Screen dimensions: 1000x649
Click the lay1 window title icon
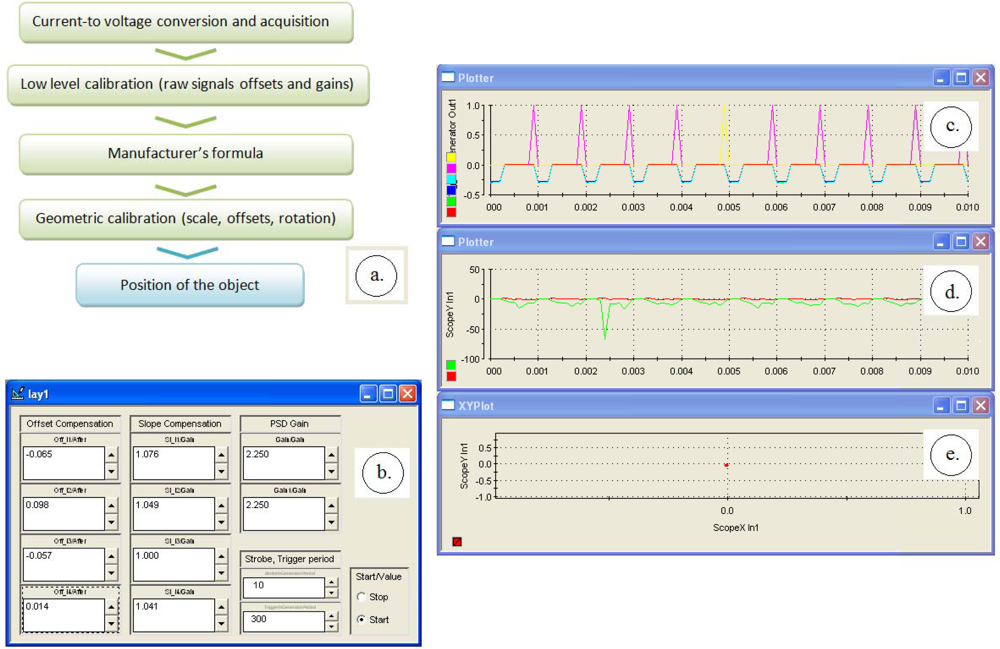[x=18, y=393]
